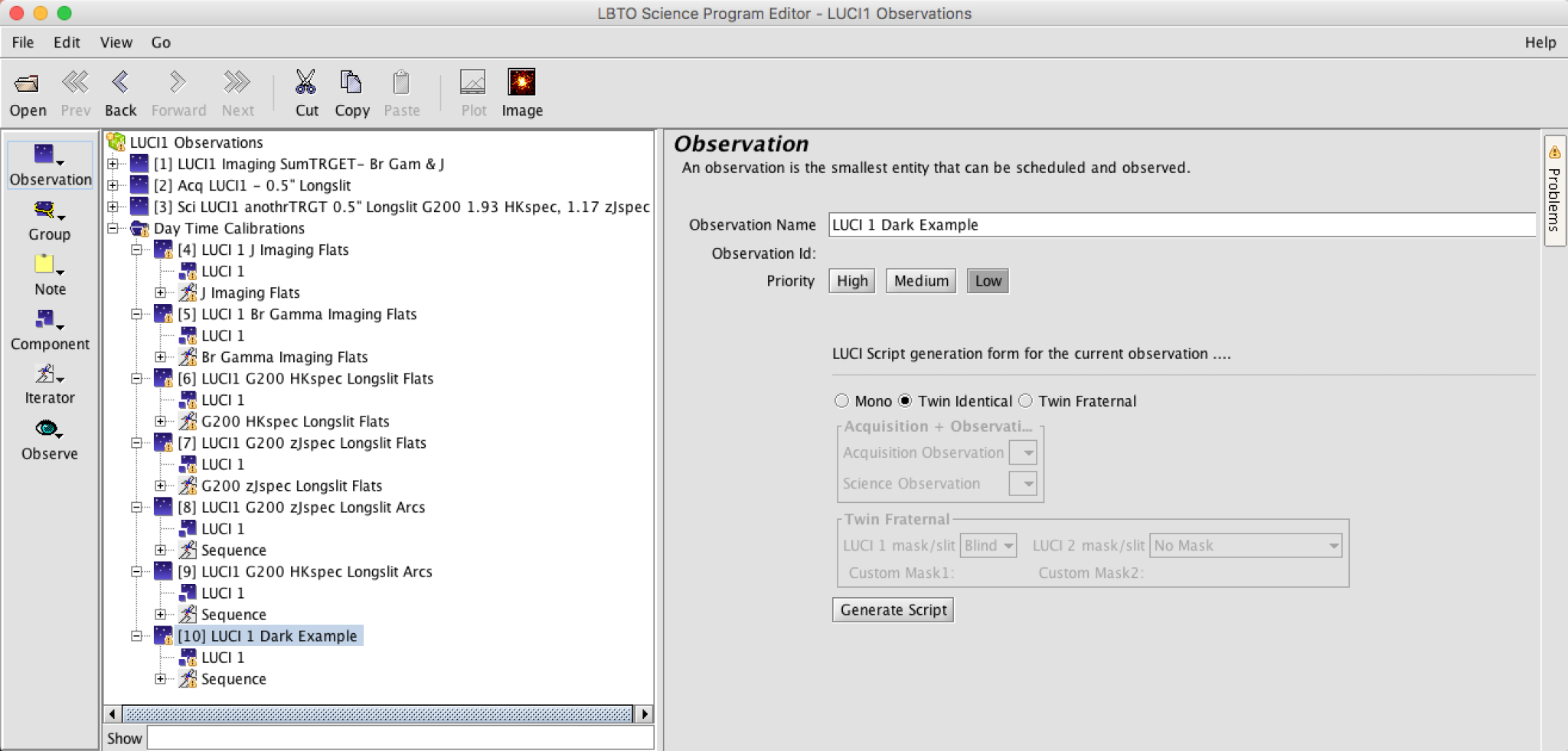The height and width of the screenshot is (751, 1568).
Task: Select [7] LUCI1 G200 zJspec Longslit Flats
Action: click(x=302, y=442)
